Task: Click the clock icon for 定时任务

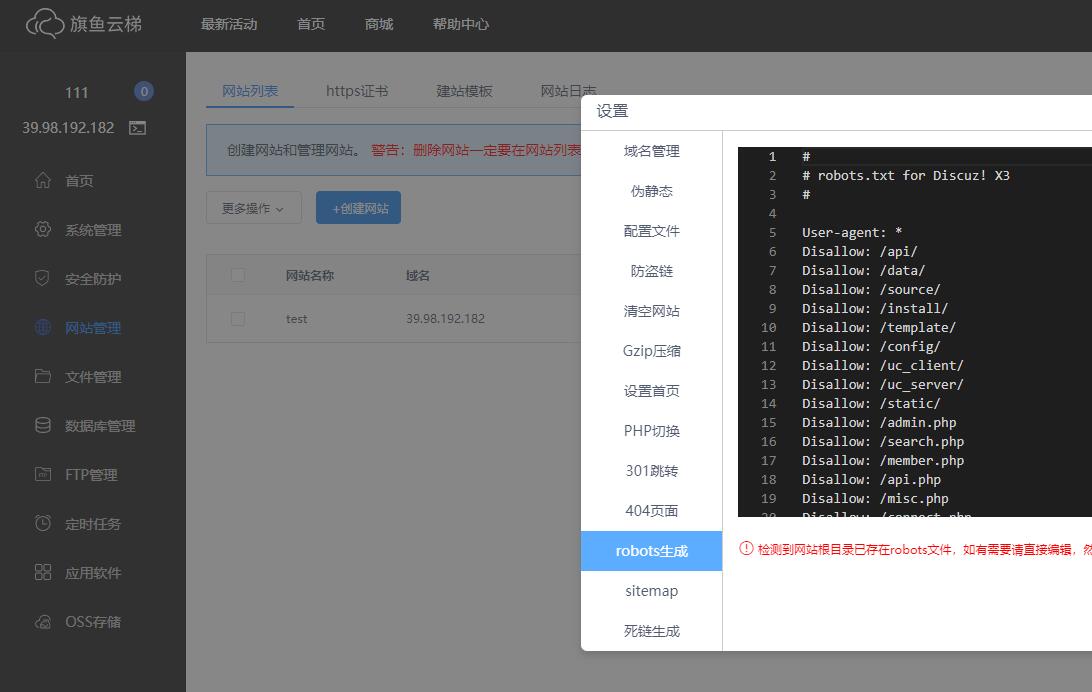Action: 43,524
